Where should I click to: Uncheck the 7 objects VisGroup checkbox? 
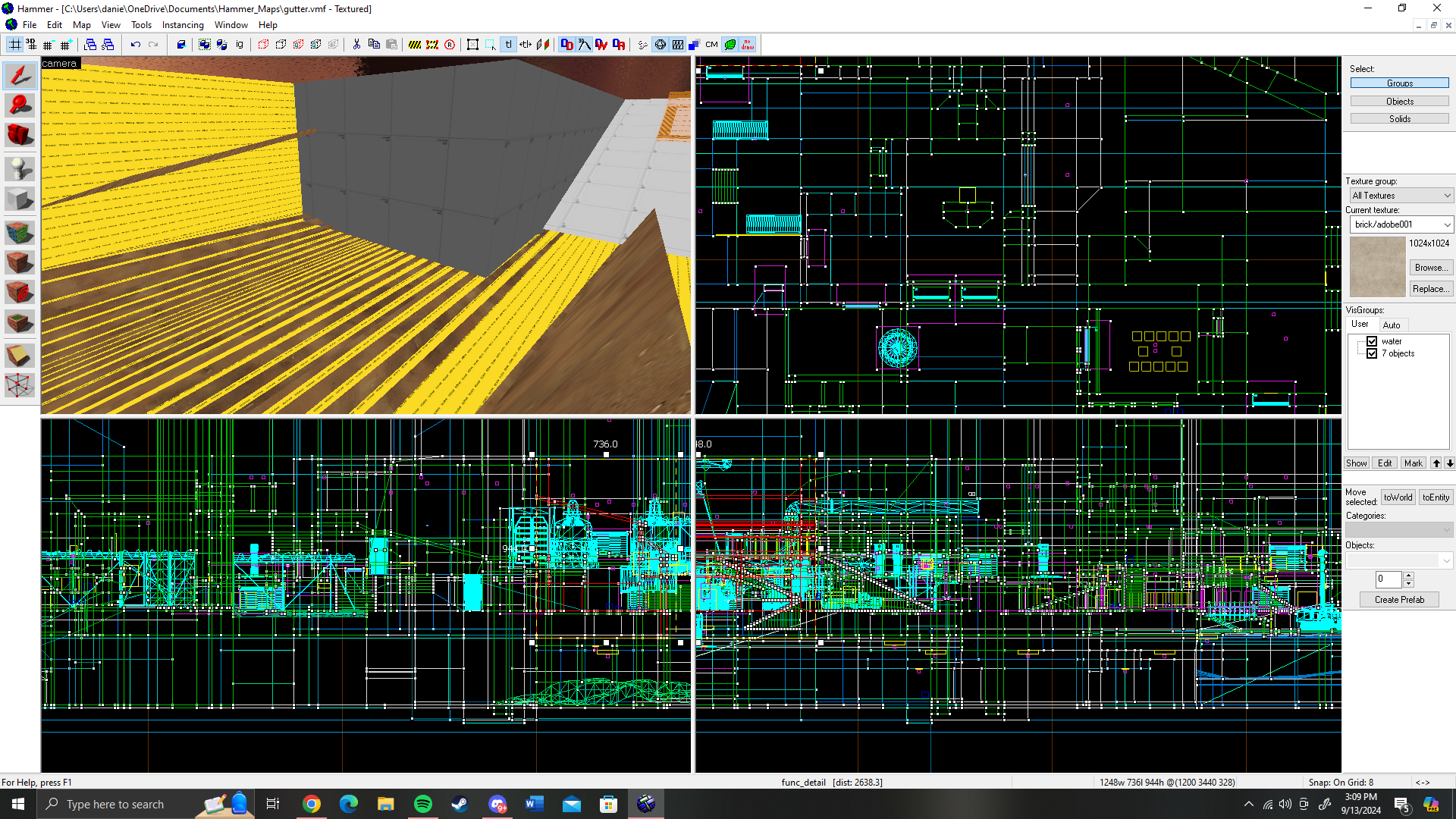tap(1372, 353)
